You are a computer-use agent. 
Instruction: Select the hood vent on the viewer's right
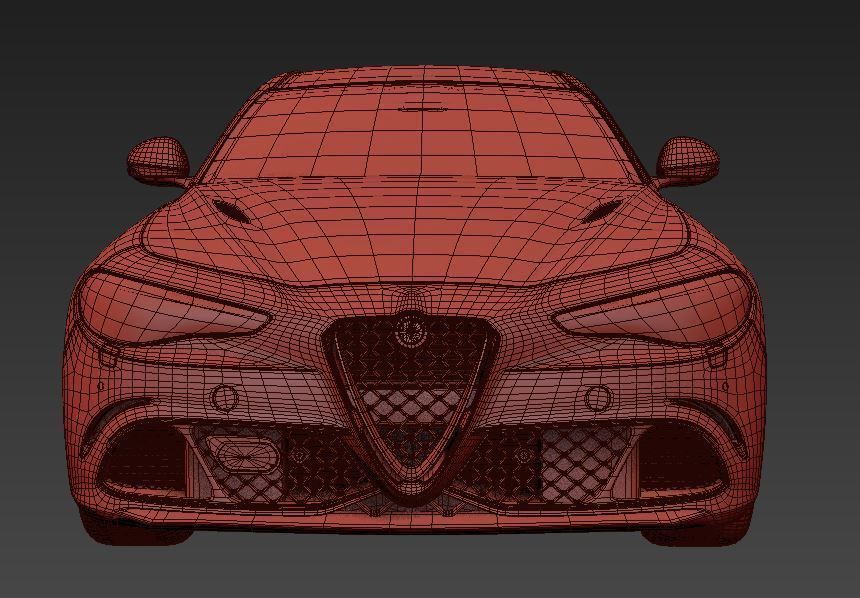pyautogui.click(x=602, y=211)
